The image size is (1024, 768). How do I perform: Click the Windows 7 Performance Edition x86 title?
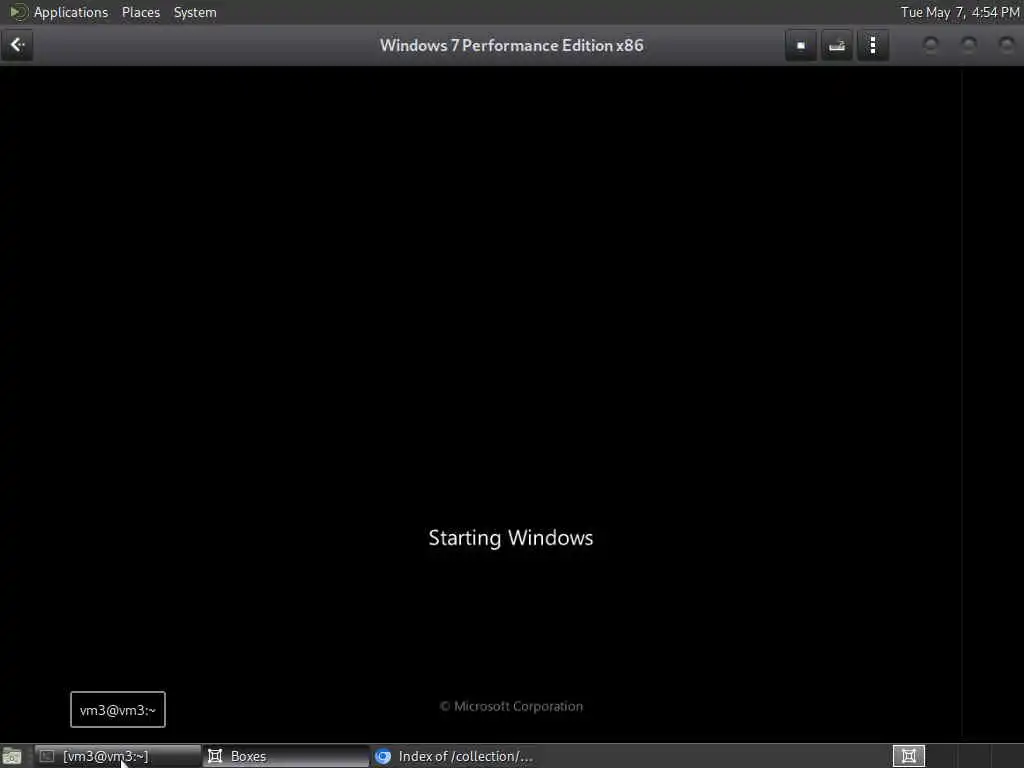tap(511, 46)
